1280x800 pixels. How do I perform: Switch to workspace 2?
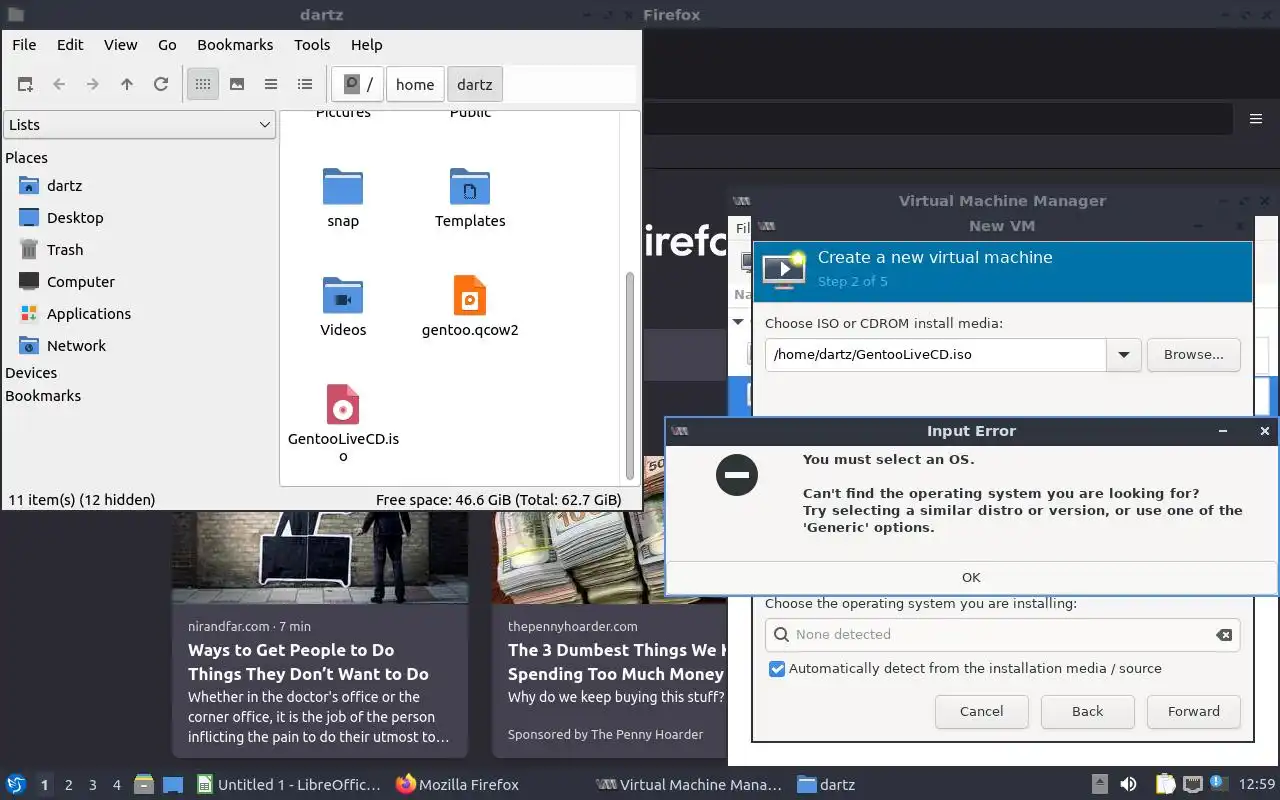pos(68,785)
